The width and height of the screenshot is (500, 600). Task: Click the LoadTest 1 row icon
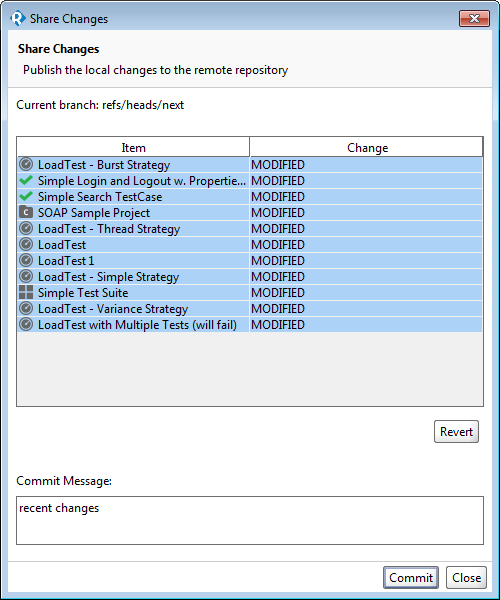[26, 261]
